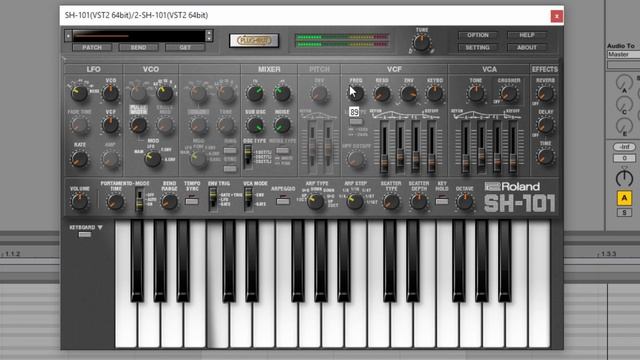Click the NOISE mixer knob

point(282,125)
